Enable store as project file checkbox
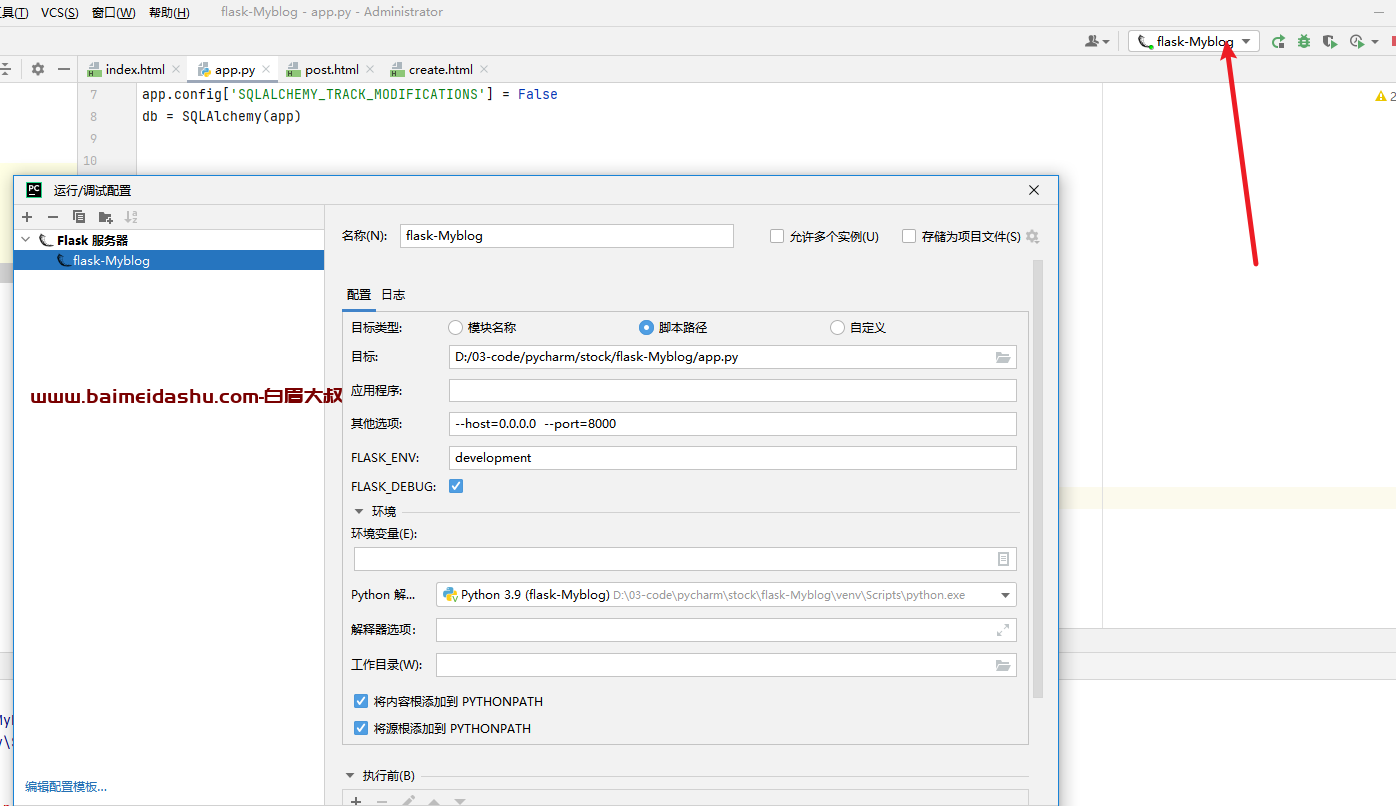Viewport: 1396px width, 806px height. click(909, 237)
